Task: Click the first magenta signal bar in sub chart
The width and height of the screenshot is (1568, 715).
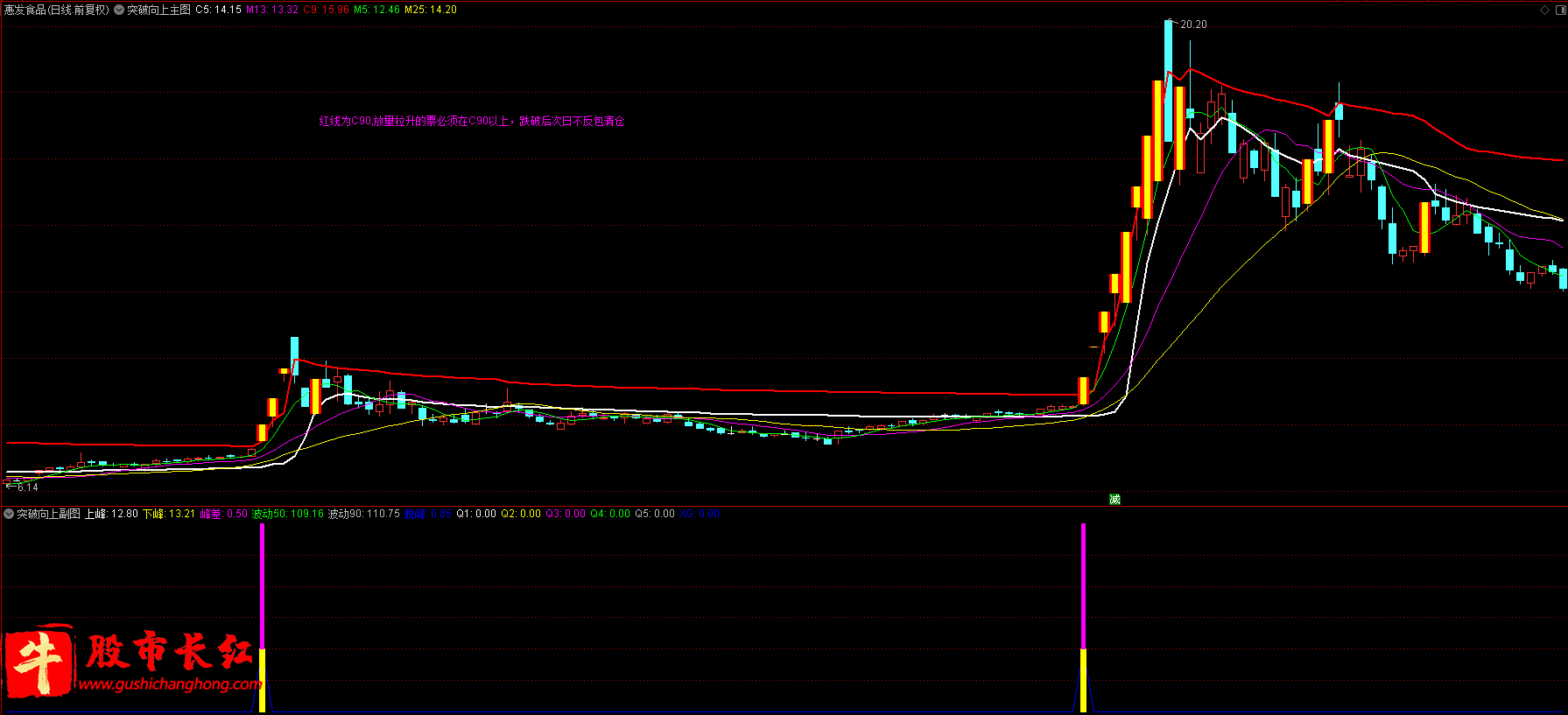Action: [262, 586]
